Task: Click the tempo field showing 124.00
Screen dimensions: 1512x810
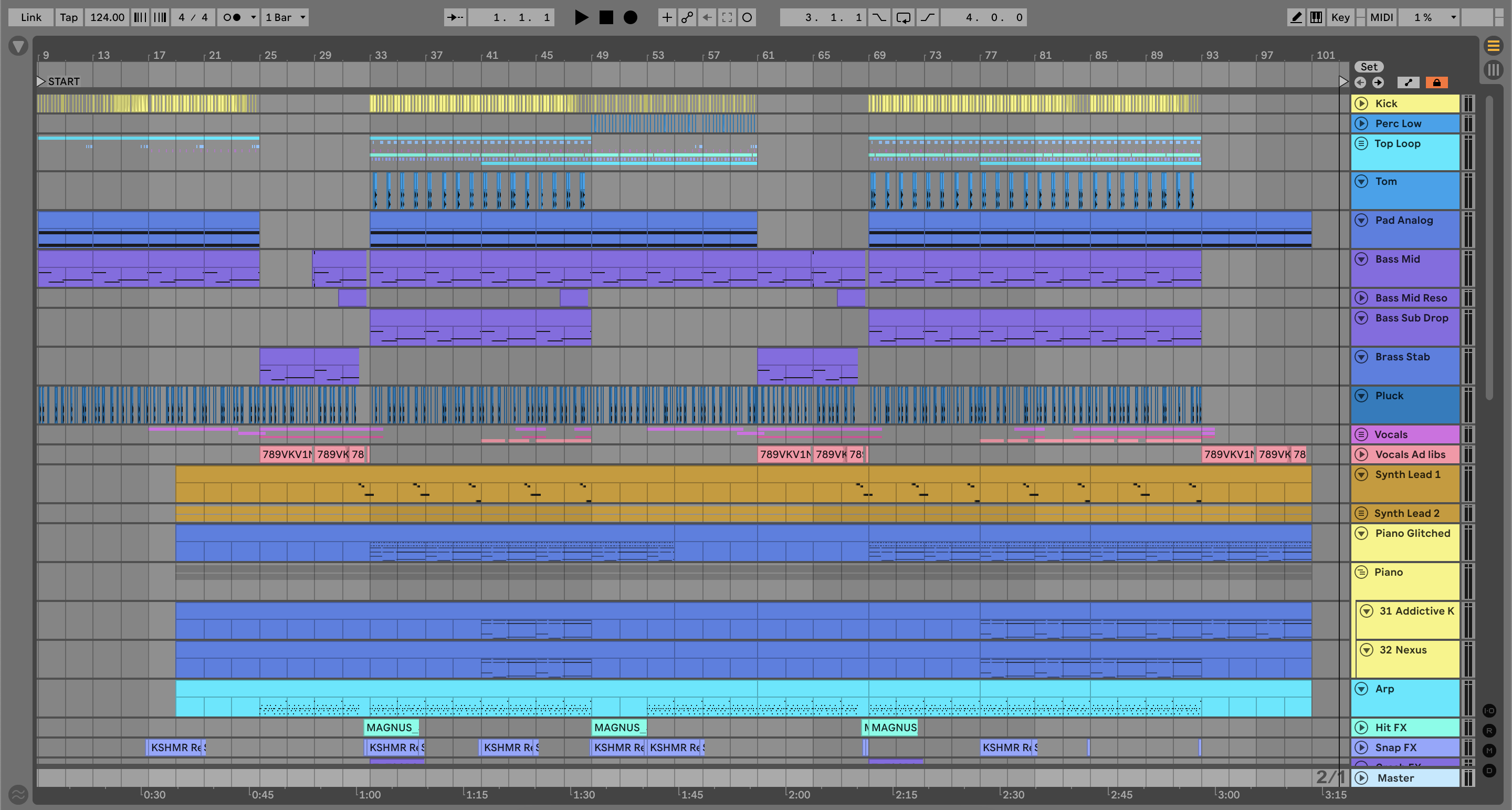Action: pos(107,17)
